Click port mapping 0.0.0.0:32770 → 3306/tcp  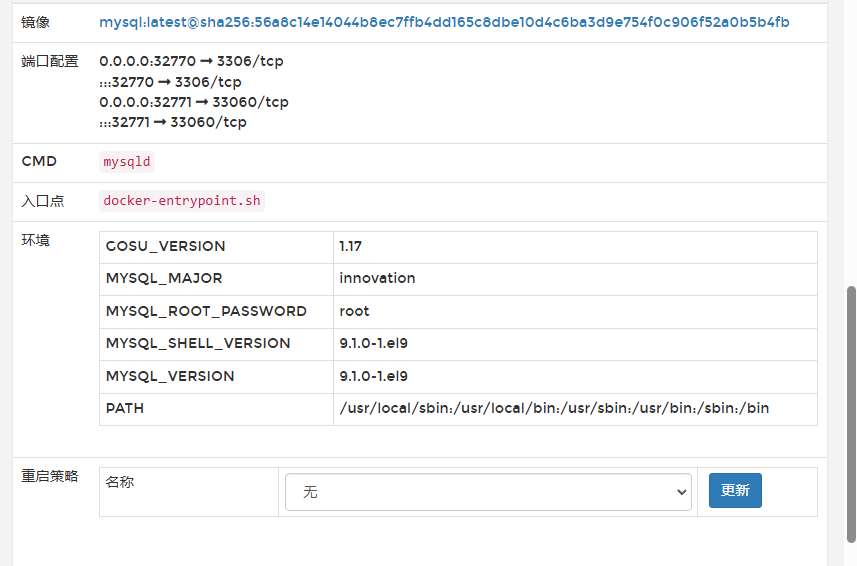point(191,61)
